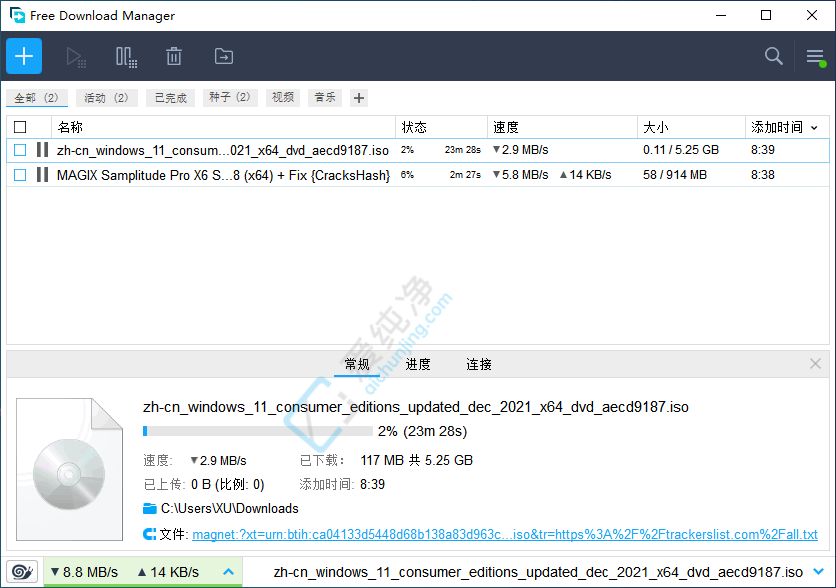Click the pause downloads toolbar icon

(x=126, y=57)
